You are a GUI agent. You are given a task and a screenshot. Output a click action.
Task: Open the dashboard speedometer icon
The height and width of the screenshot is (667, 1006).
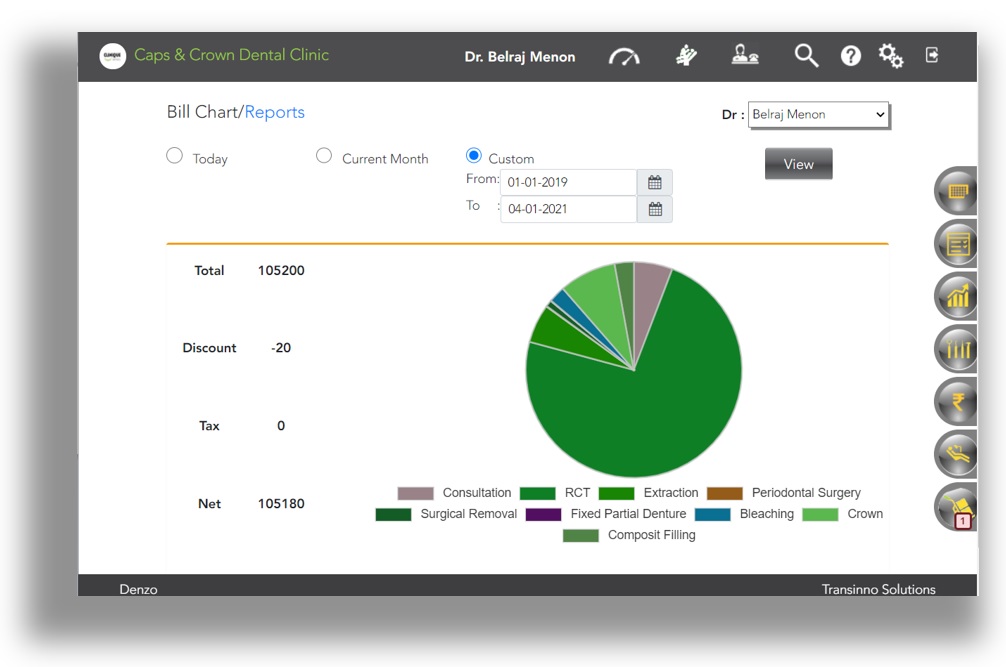point(624,57)
